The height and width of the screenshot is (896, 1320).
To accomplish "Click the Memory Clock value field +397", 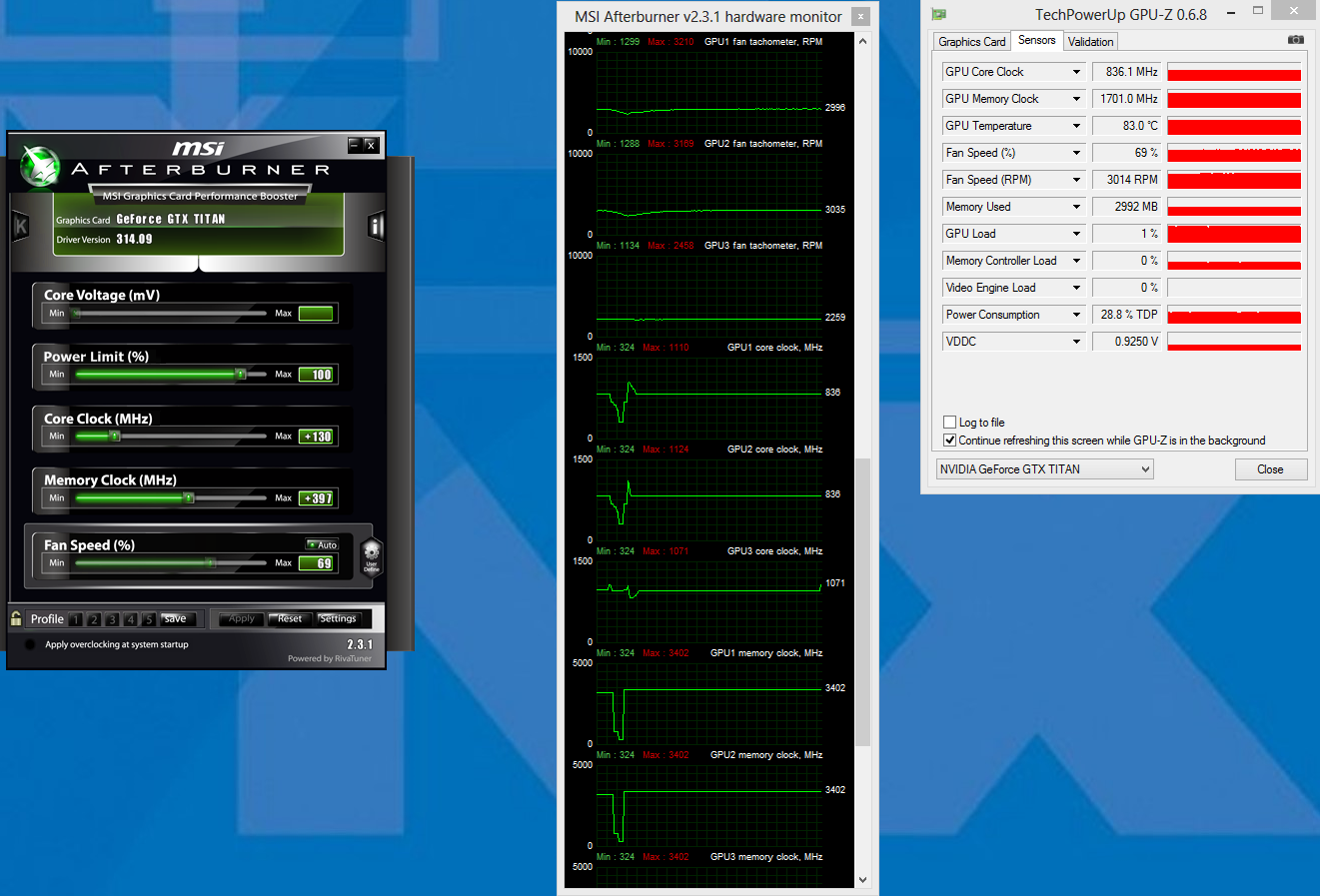I will click(x=316, y=498).
